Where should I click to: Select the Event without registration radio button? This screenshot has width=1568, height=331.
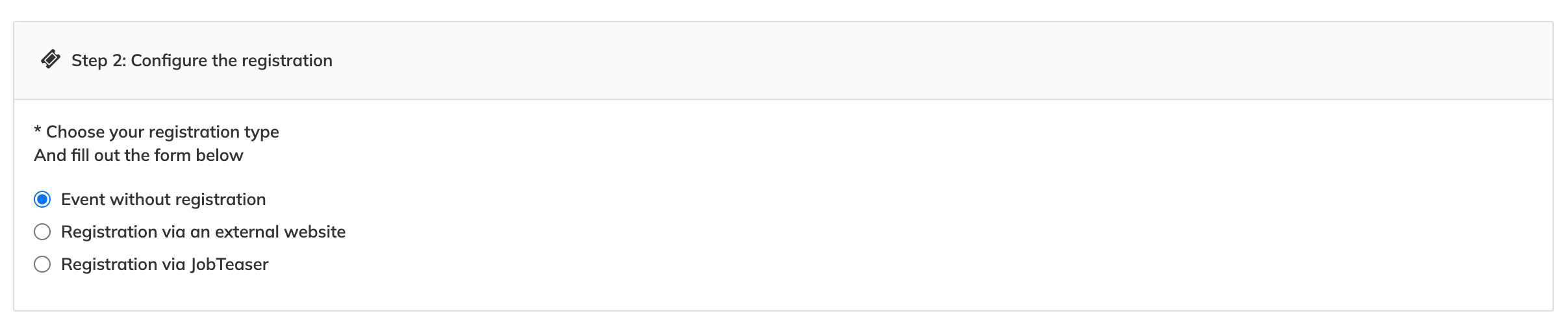[x=42, y=199]
